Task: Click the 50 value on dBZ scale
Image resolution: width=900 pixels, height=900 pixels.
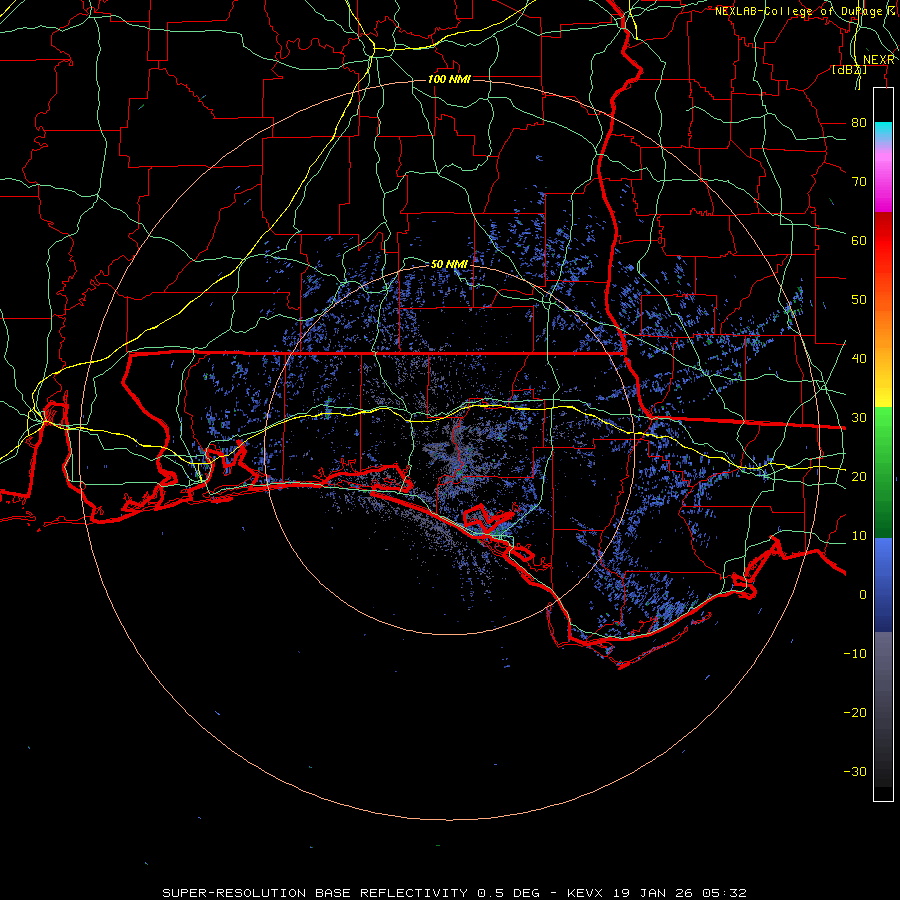Action: (859, 300)
